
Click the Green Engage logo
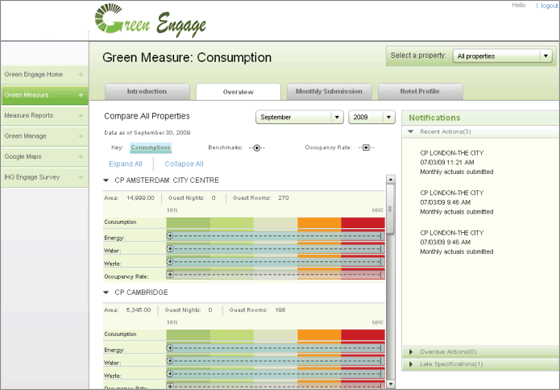[x=150, y=20]
